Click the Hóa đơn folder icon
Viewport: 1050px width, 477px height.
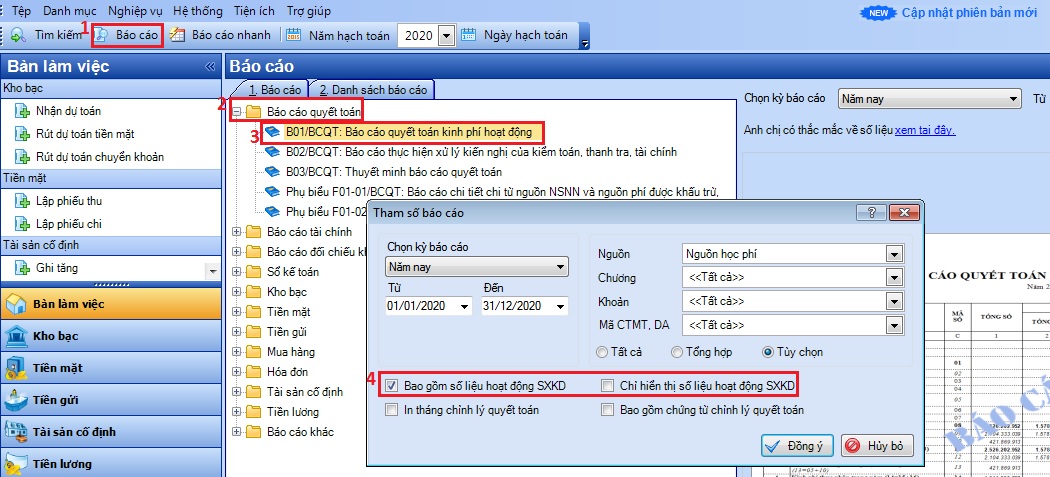[253, 371]
